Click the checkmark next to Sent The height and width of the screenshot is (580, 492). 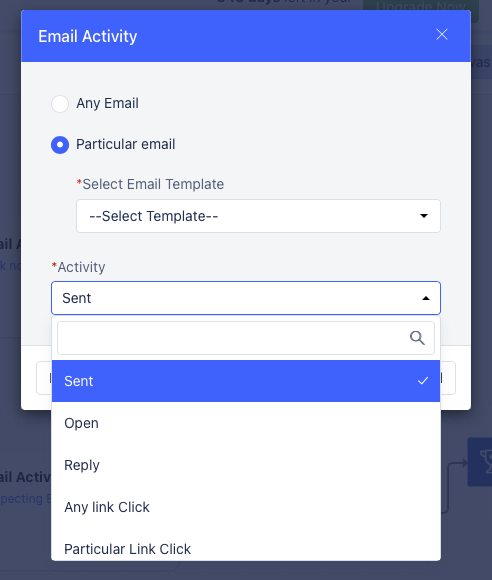(x=423, y=381)
